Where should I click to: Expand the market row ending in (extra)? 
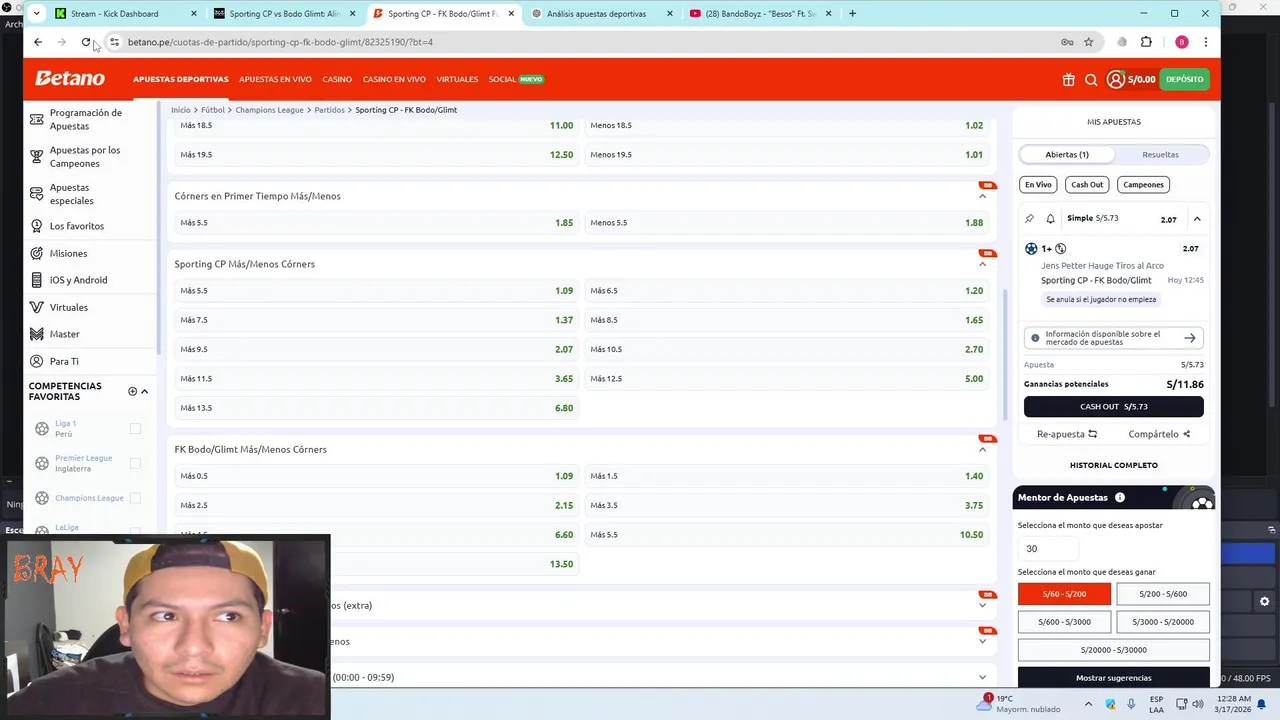982,605
